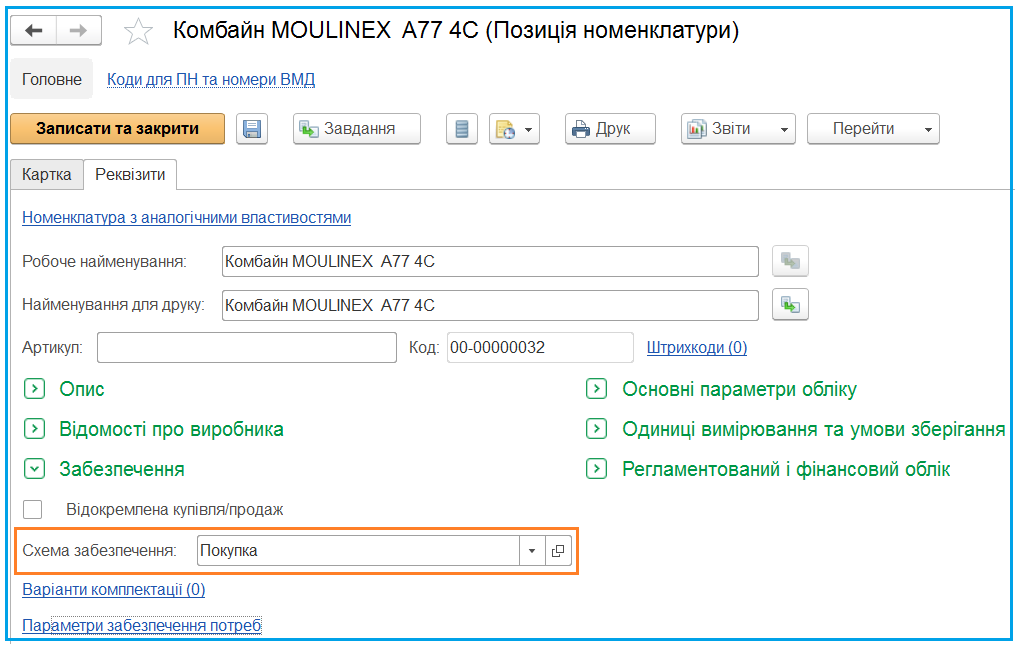Click the Друк print button
The height and width of the screenshot is (647, 1022).
pos(610,129)
